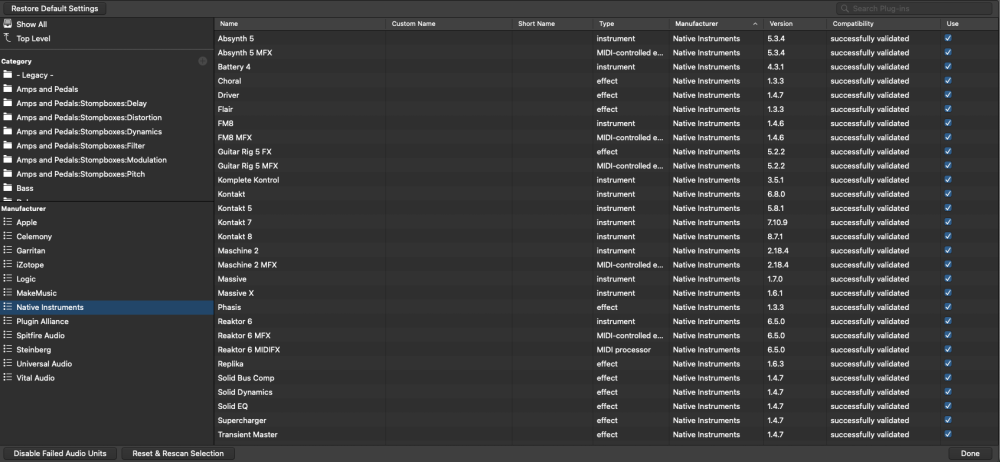
Task: Click the Logic manufacturer list icon
Action: [8, 279]
